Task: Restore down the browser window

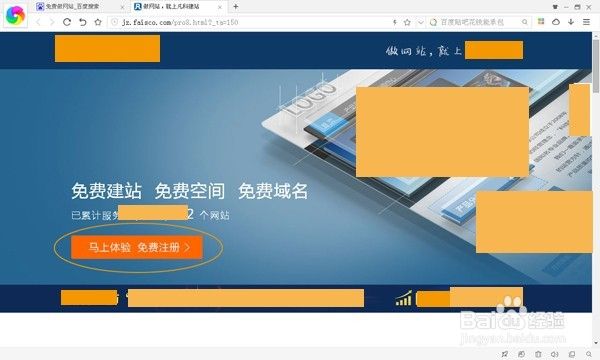Action: click(577, 7)
